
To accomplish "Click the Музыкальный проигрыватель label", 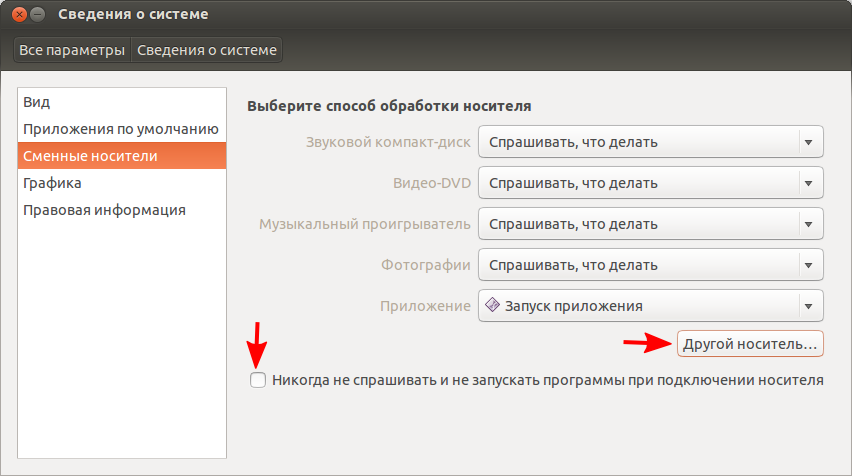I will click(x=365, y=224).
